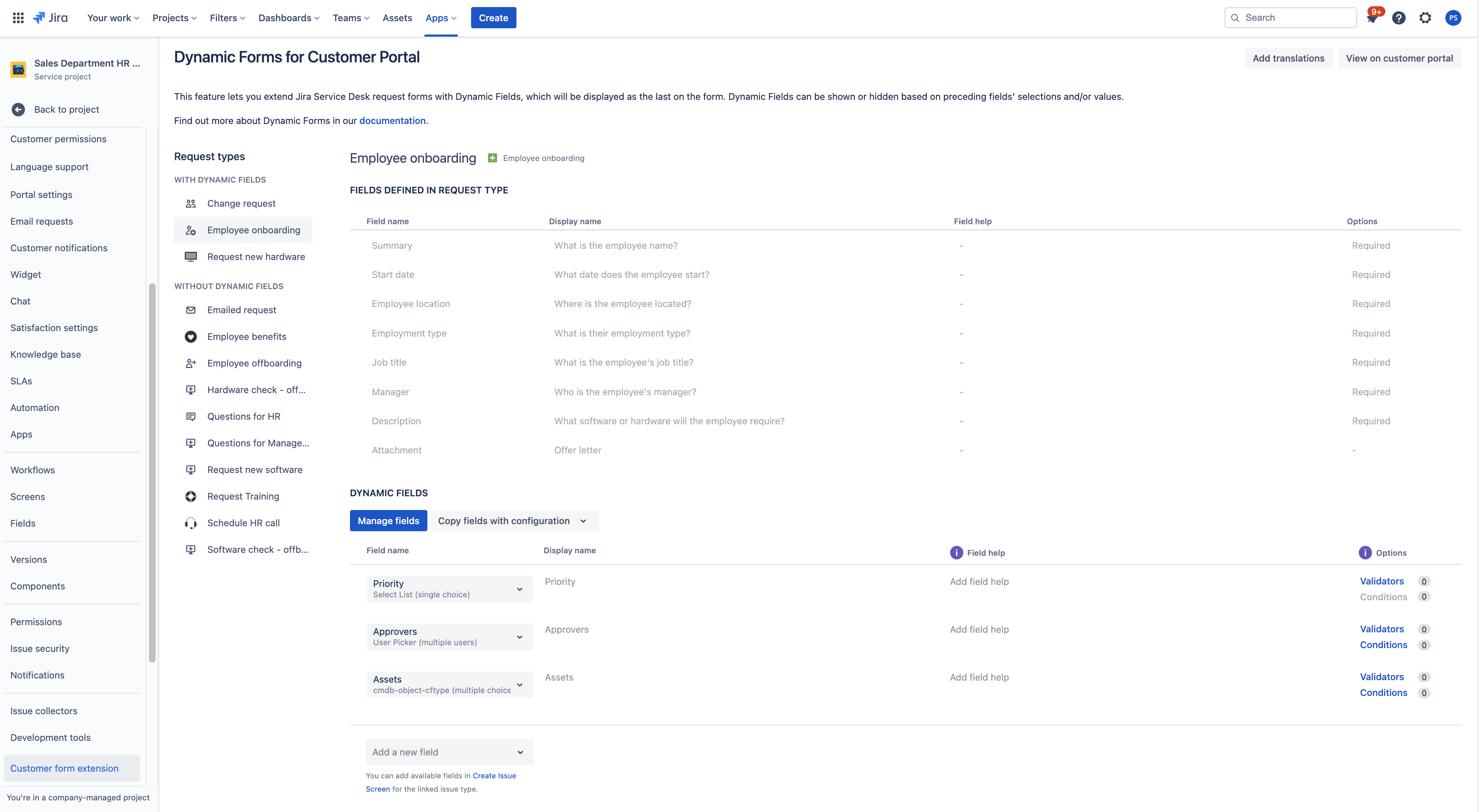Click the Request new hardware monitor icon

(191, 257)
